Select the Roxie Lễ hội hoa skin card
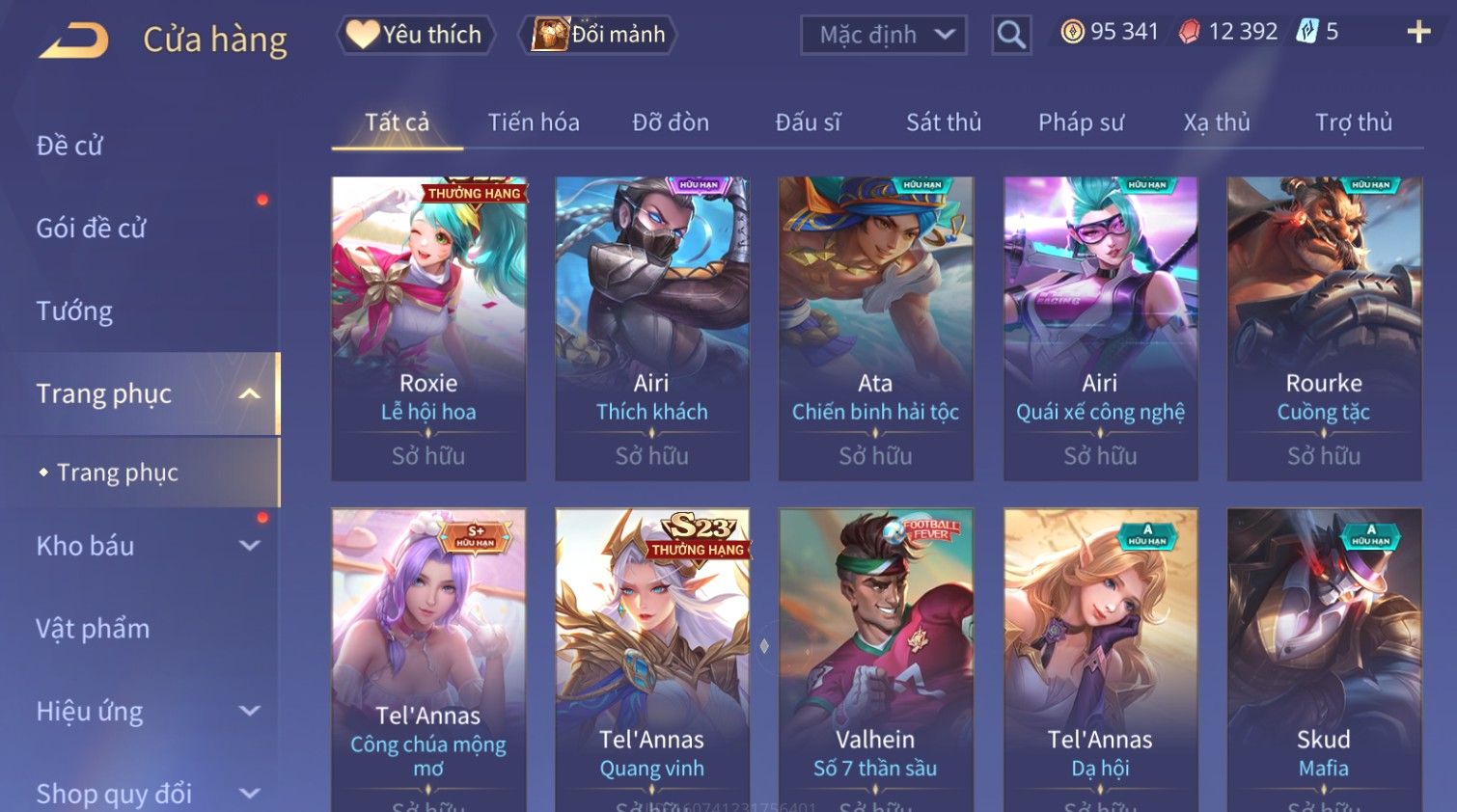The width and height of the screenshot is (1457, 812). tap(428, 328)
